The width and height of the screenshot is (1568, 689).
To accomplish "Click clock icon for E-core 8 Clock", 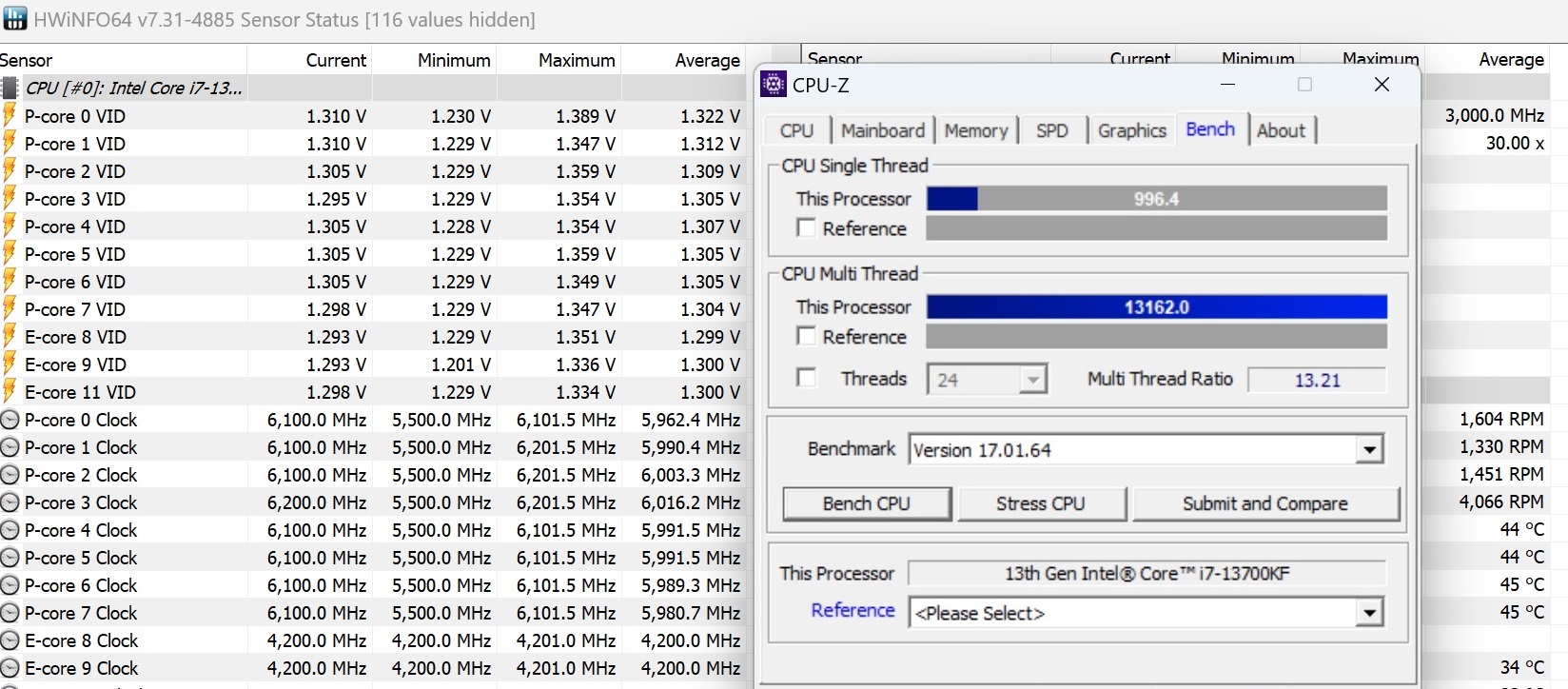I will point(10,640).
